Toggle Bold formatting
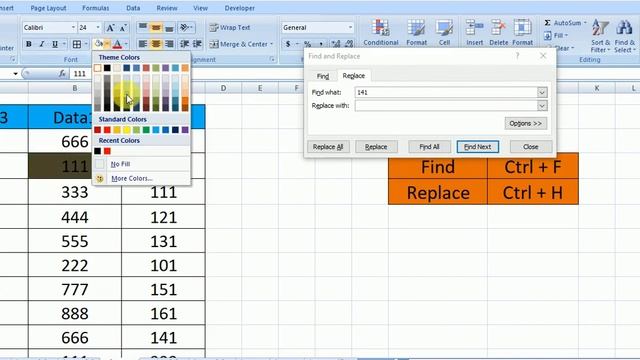This screenshot has height=360, width=640. tap(29, 44)
